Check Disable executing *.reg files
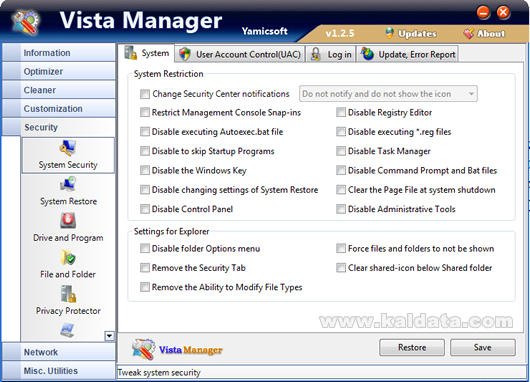530x382 pixels. point(341,132)
